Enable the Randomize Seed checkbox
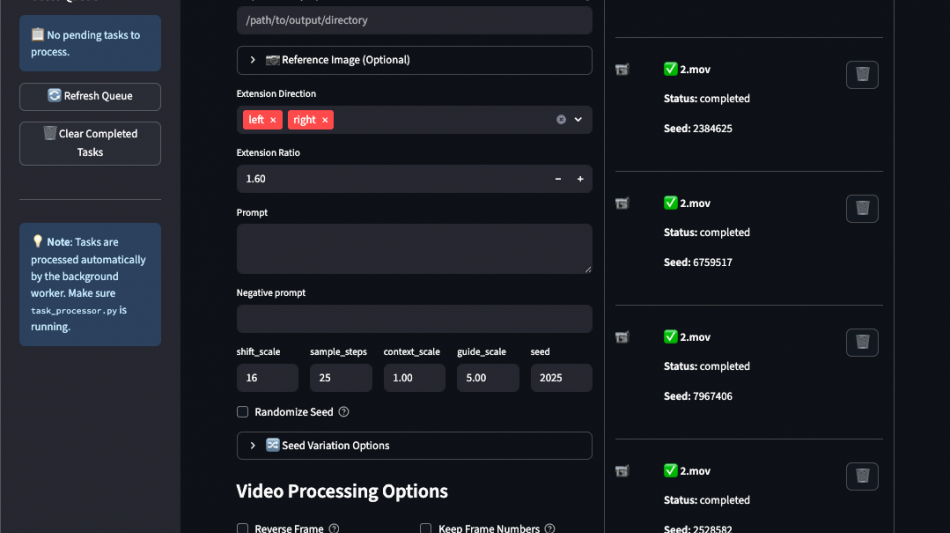The height and width of the screenshot is (533, 950). [242, 412]
